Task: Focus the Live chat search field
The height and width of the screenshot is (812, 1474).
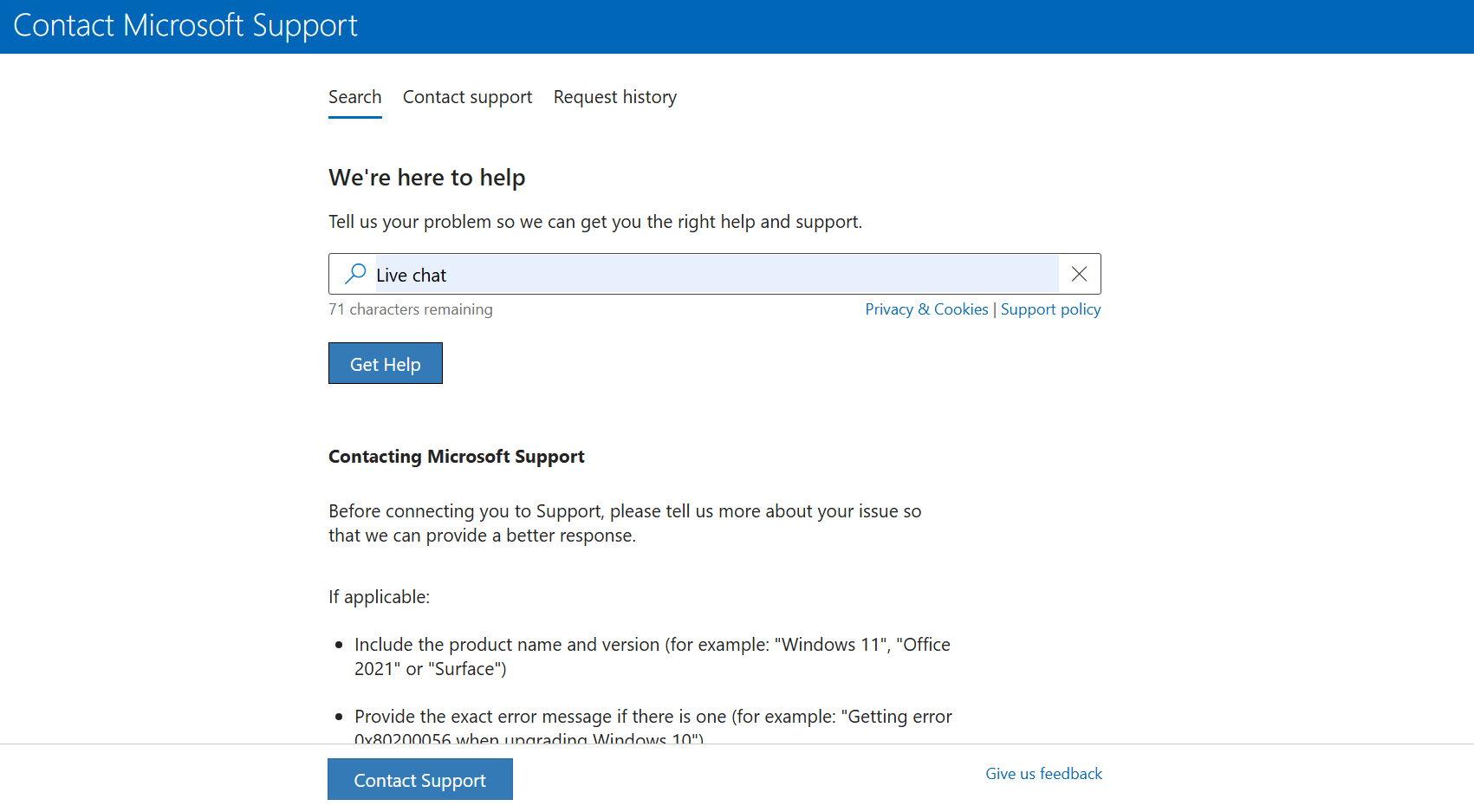Action: tap(717, 275)
